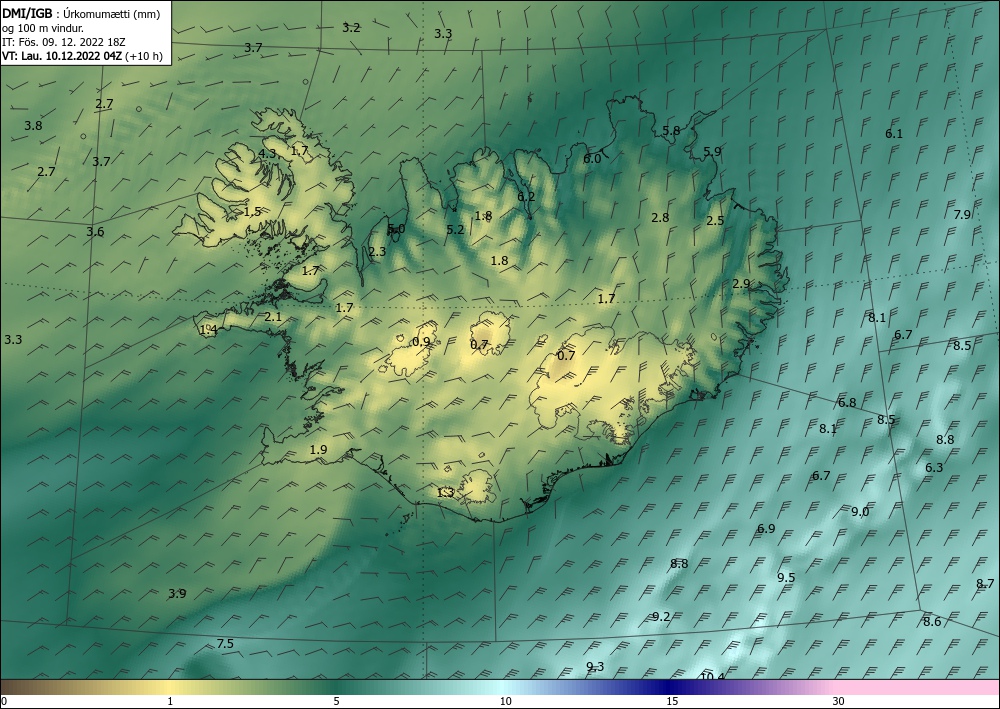Click the 6.2 value on the map
The image size is (1000, 709).
(x=526, y=197)
